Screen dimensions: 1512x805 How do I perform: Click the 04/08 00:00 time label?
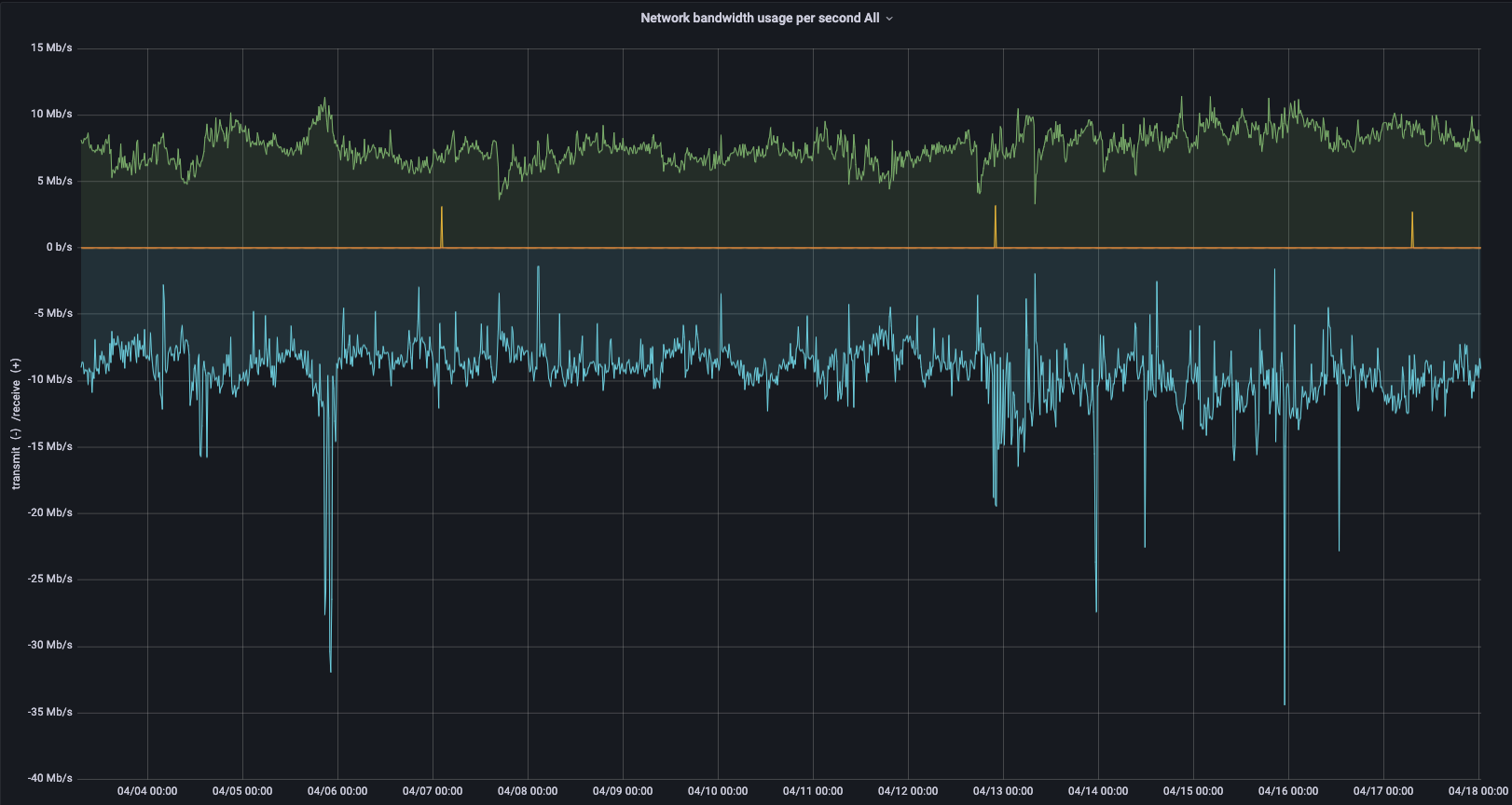528,791
